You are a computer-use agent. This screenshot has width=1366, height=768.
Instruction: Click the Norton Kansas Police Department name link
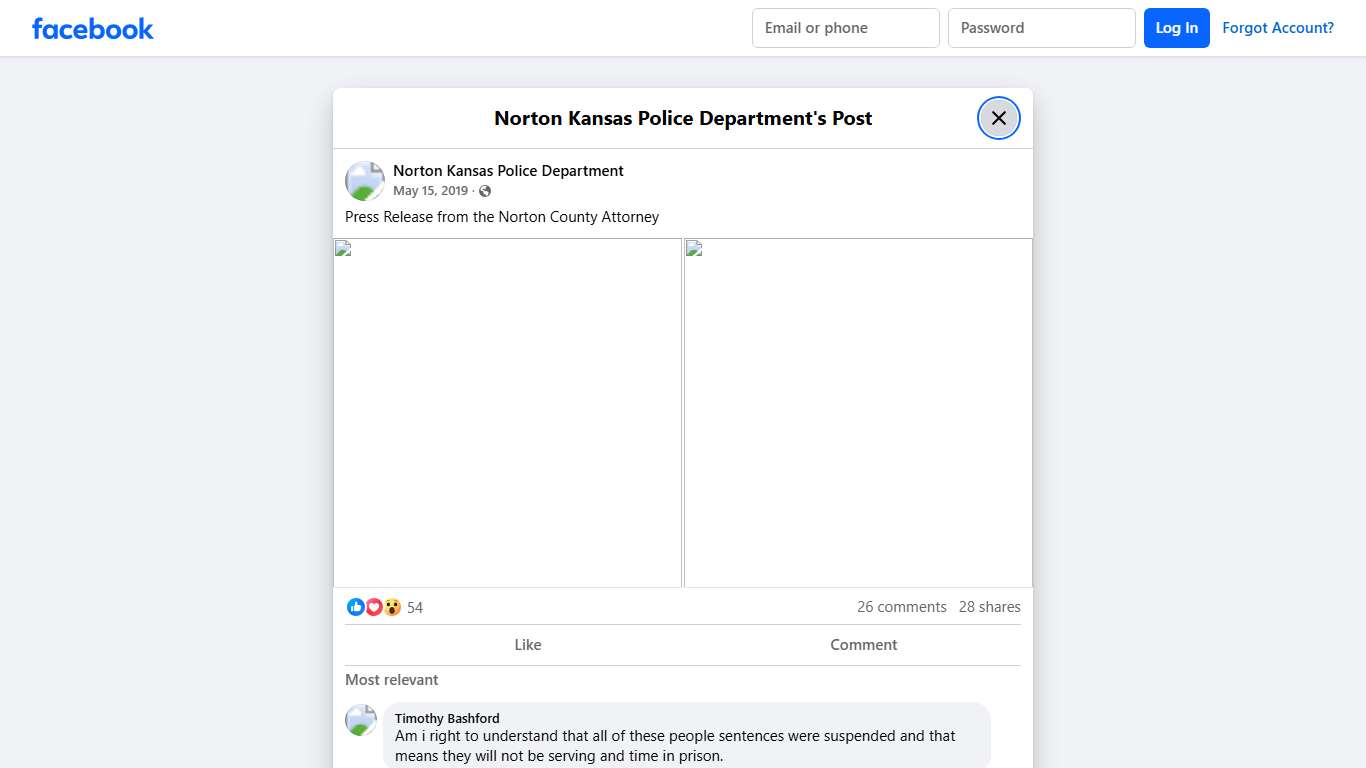(x=508, y=170)
